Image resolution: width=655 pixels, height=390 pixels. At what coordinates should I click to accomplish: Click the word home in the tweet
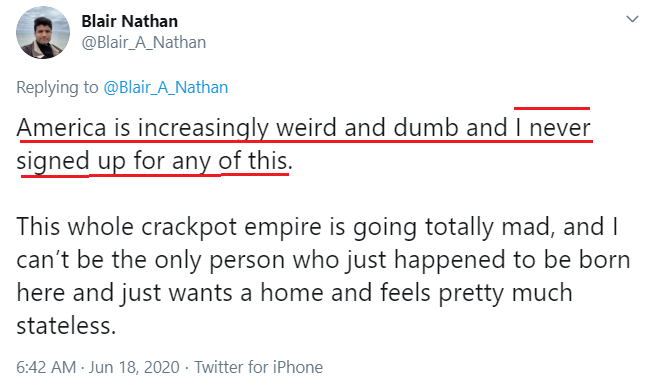292,293
